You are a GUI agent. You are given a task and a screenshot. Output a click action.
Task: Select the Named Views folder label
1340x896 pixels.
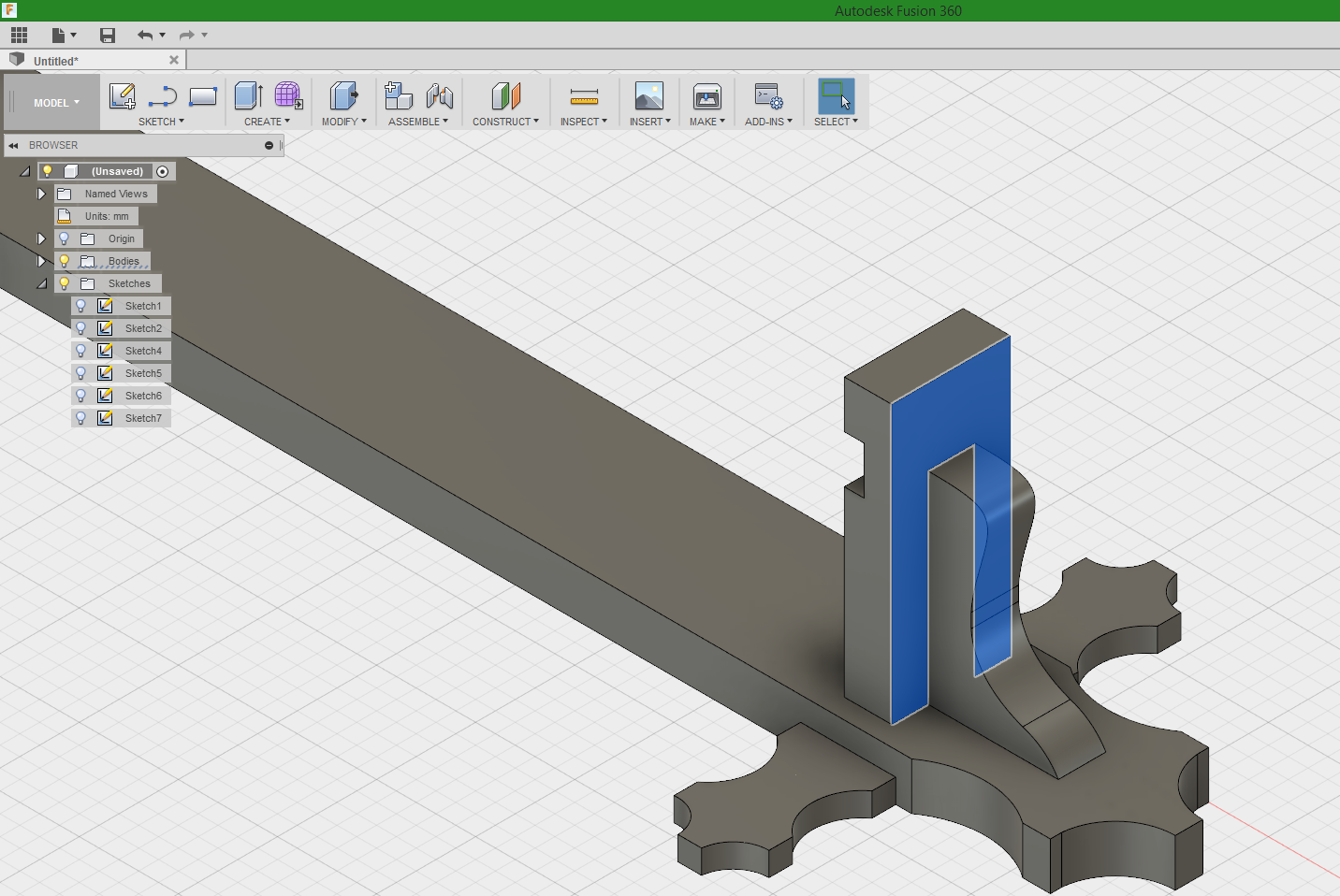coord(116,194)
